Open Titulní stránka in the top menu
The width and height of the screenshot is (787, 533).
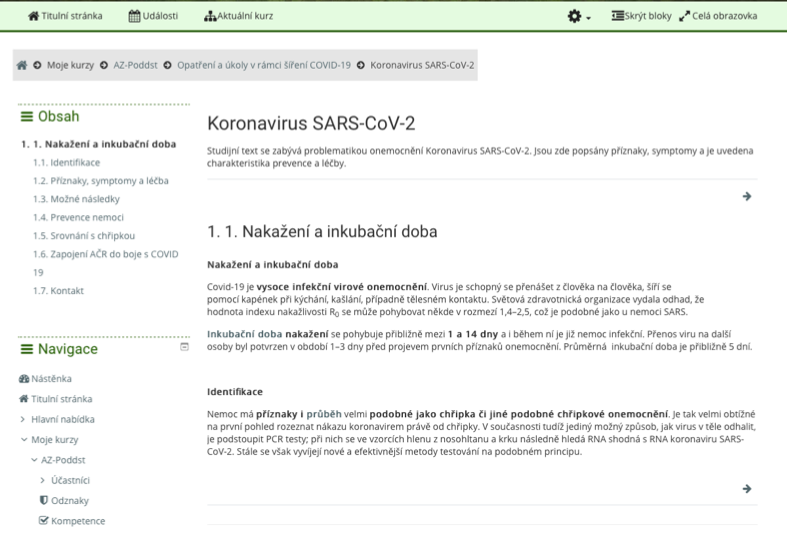coord(64,16)
